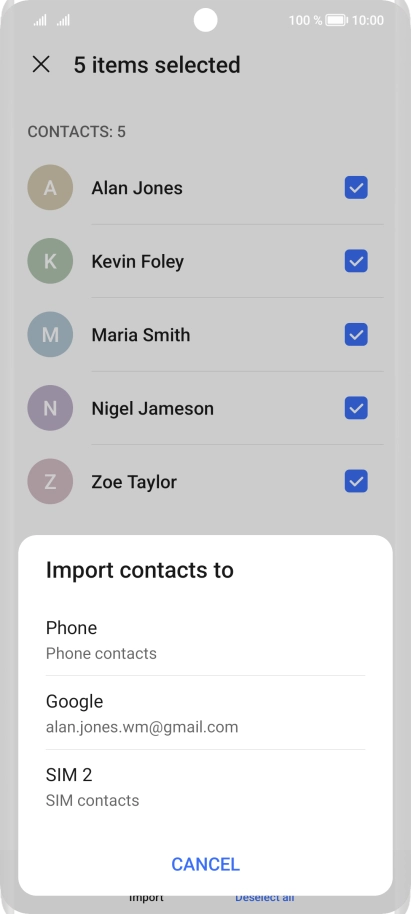This screenshot has height=914, width=411.
Task: Uncheck Alan Jones checkbox
Action: point(356,188)
